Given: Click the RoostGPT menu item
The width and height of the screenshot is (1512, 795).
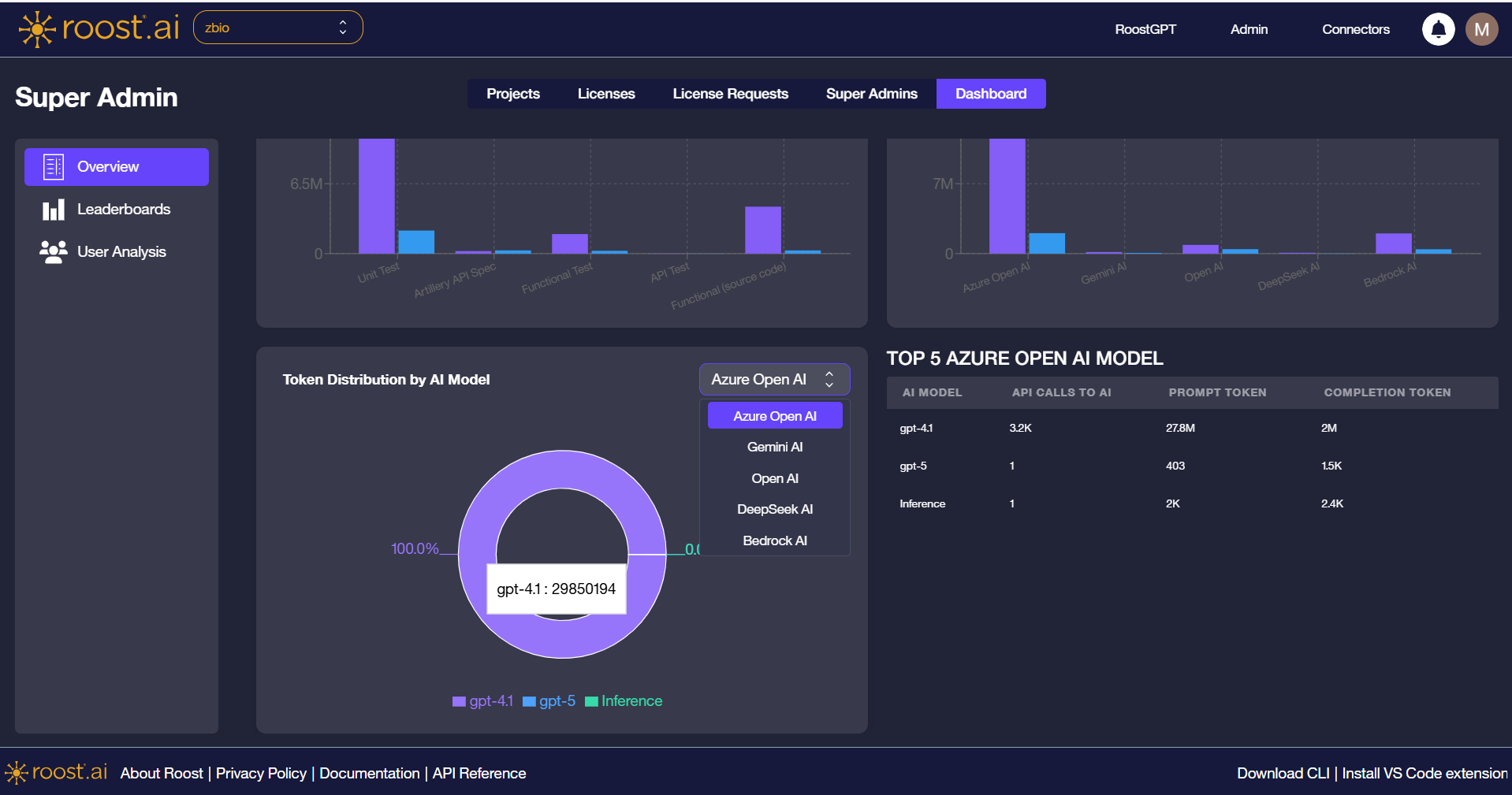Looking at the screenshot, I should 1145,29.
